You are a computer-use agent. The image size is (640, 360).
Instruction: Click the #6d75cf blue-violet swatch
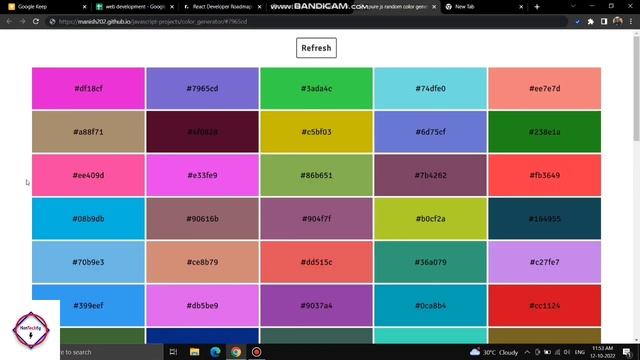coord(430,132)
